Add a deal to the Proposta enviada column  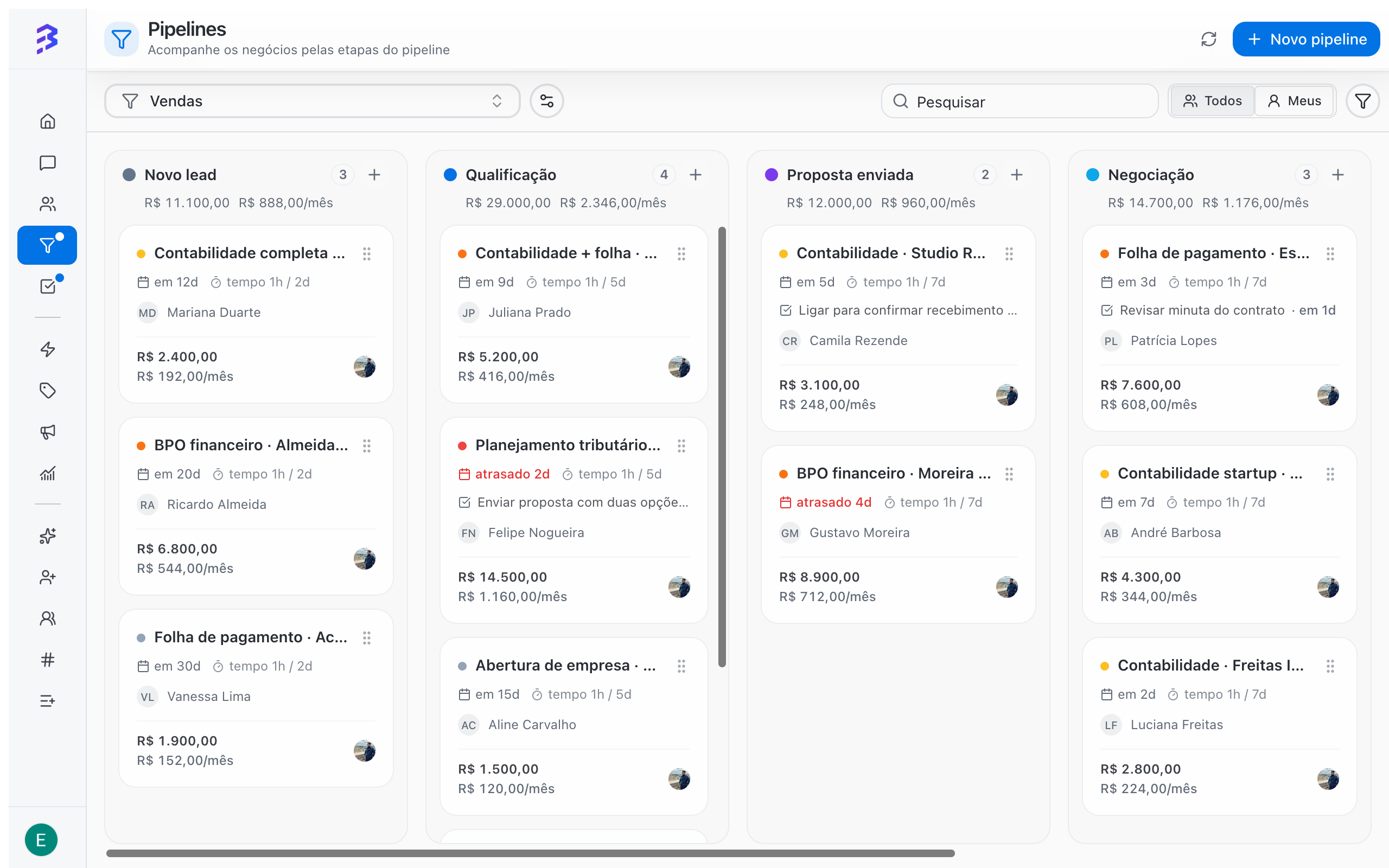pyautogui.click(x=1016, y=175)
